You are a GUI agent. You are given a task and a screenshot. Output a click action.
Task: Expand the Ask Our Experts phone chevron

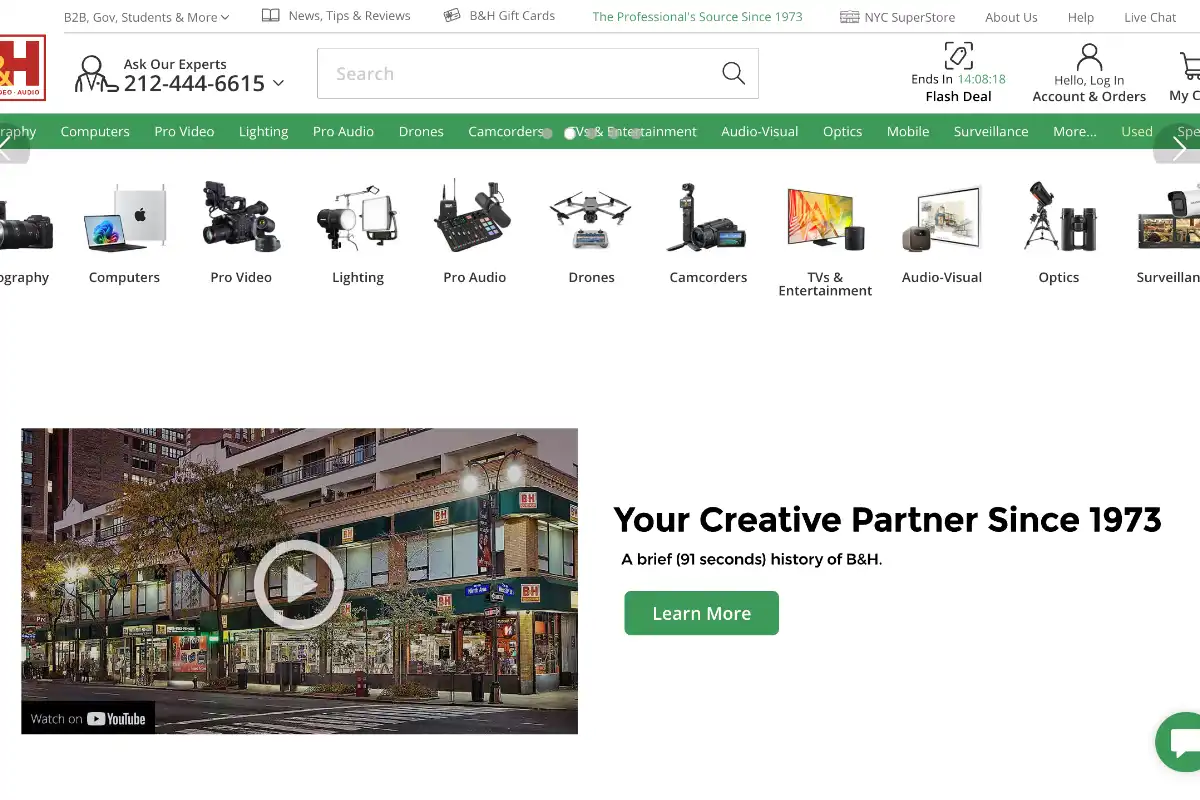point(277,84)
